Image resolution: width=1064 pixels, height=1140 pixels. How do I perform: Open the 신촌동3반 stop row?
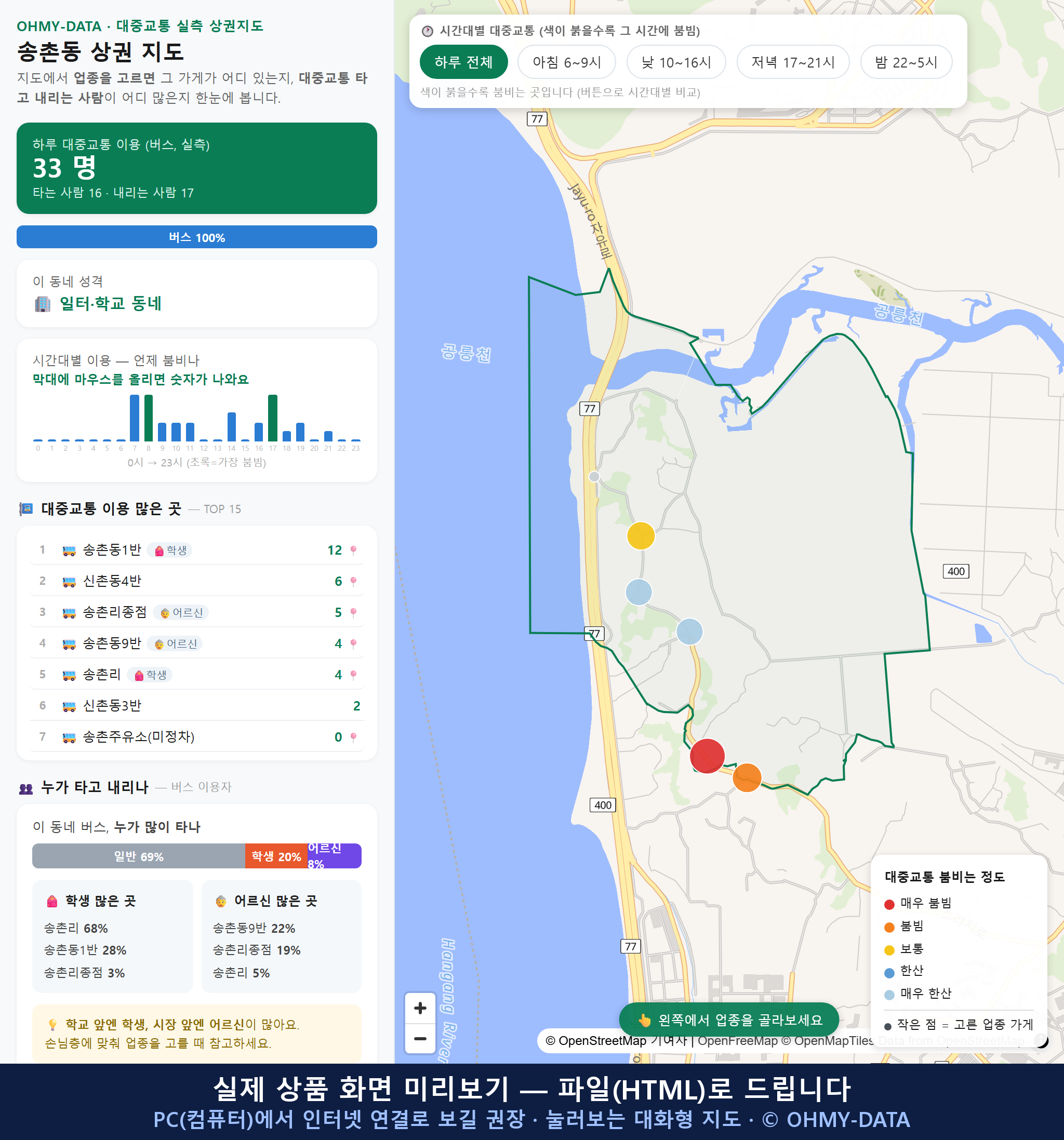[x=197, y=705]
